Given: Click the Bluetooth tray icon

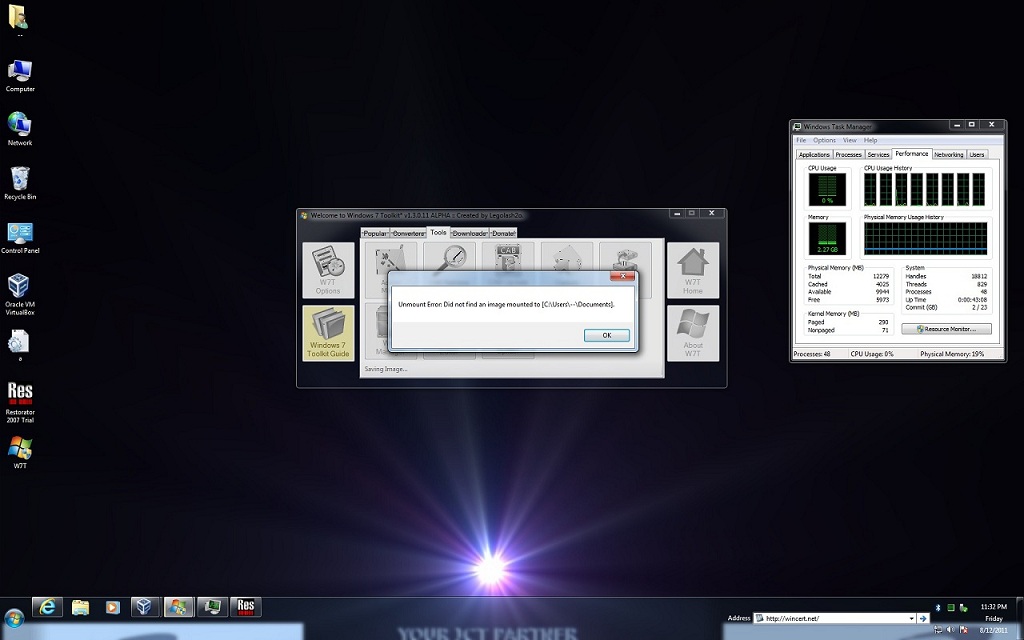Looking at the screenshot, I should coord(938,607).
